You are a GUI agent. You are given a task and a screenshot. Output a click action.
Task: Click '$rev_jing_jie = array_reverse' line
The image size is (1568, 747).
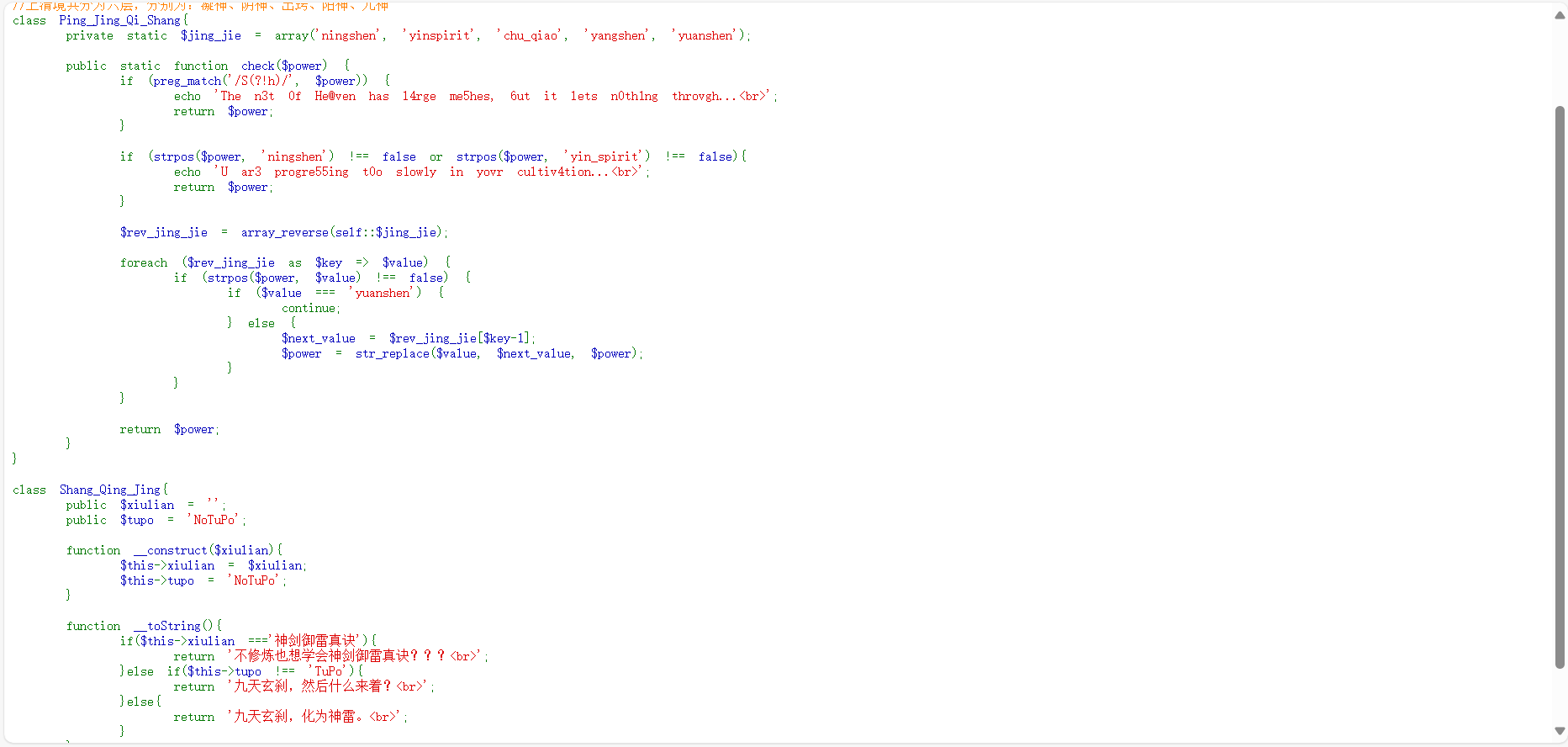point(284,232)
